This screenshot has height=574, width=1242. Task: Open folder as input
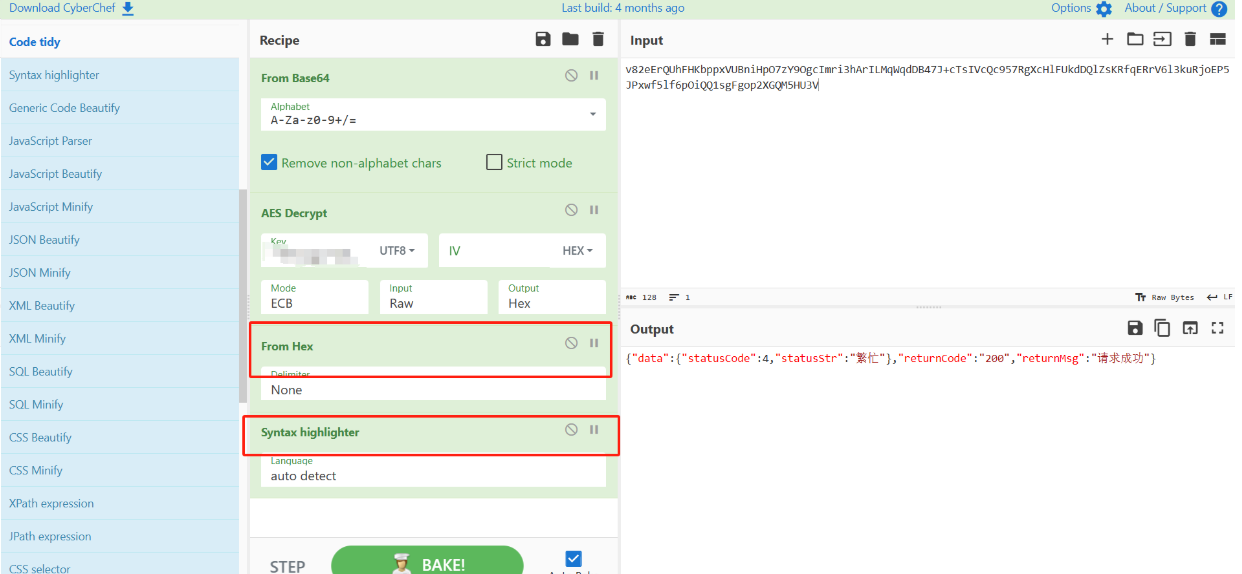[x=1135, y=39]
